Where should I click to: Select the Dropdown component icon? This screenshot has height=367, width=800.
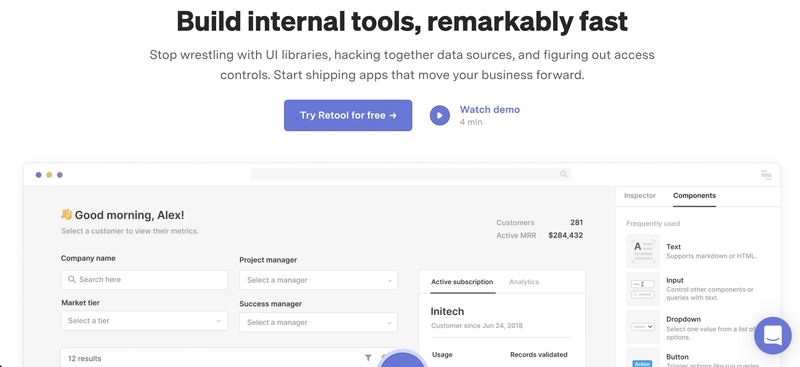click(642, 327)
